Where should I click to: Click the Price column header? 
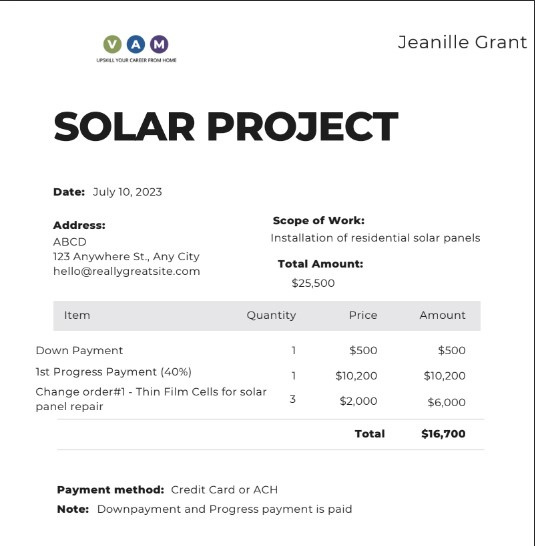[363, 315]
